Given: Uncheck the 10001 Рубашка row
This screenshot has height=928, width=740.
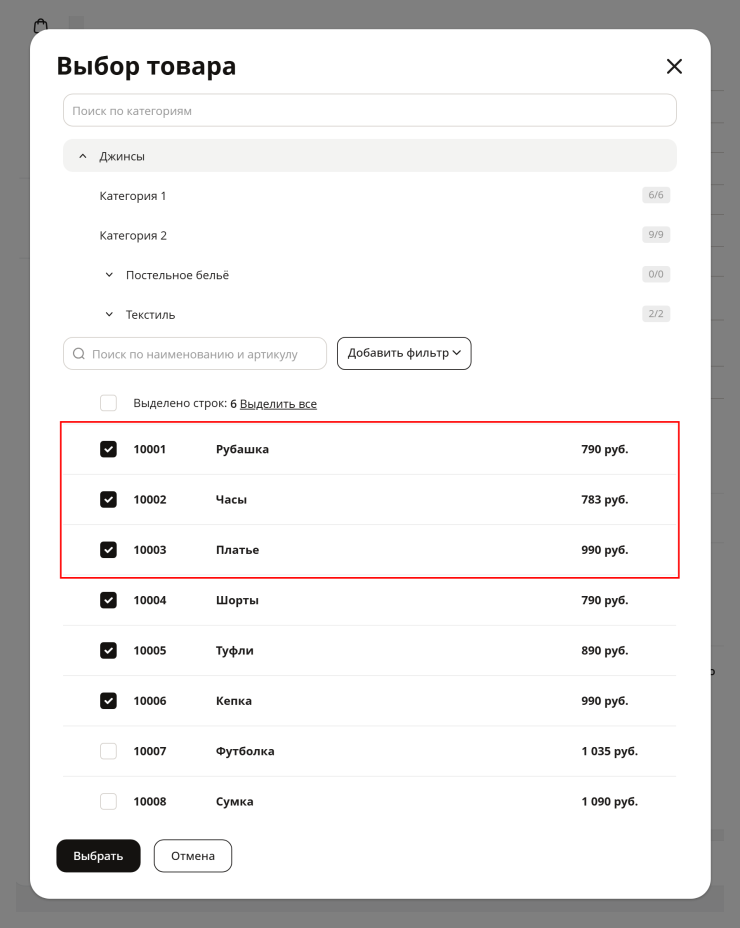Looking at the screenshot, I should pos(108,449).
